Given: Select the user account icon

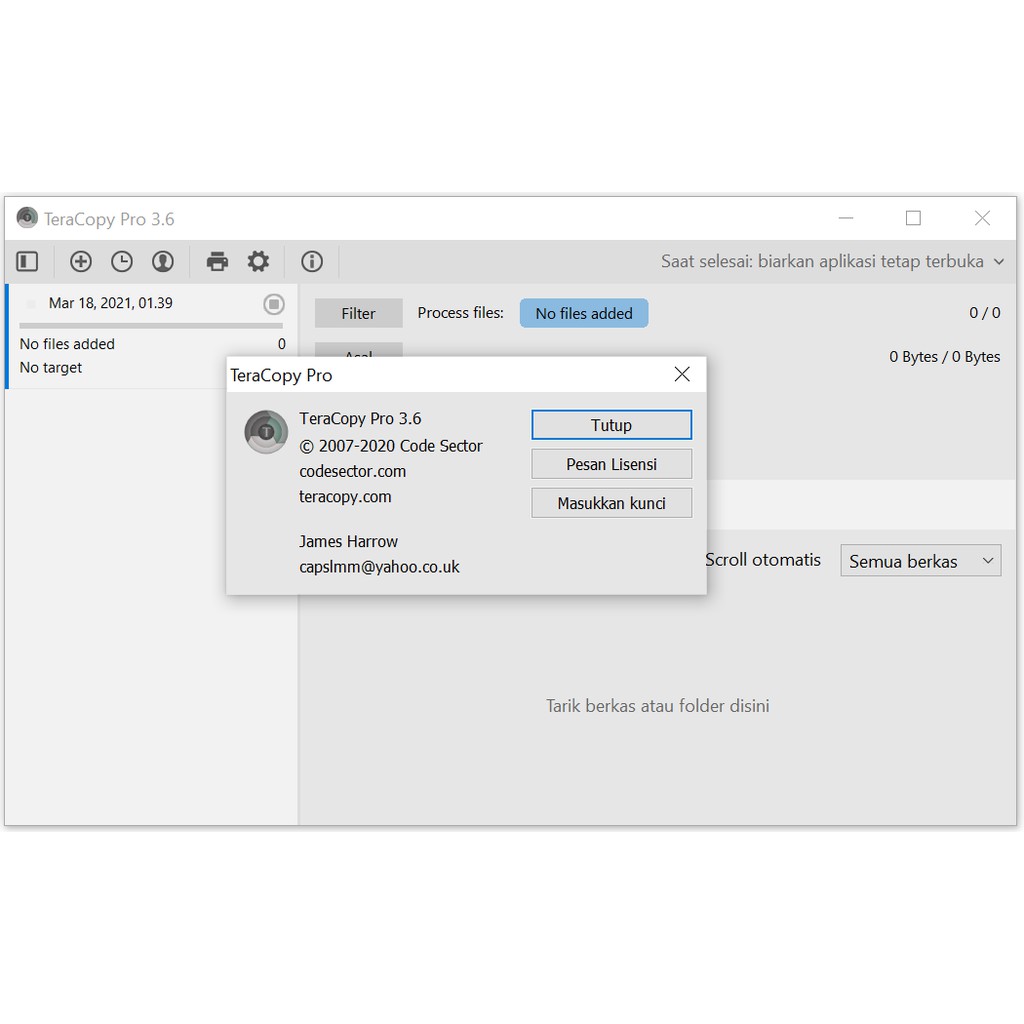Looking at the screenshot, I should point(164,261).
